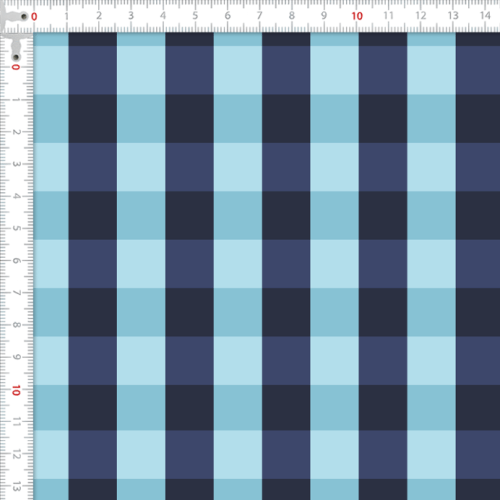Screen dimensions: 500x500
Task: Click the red 10 on the top ruler
Action: click(357, 16)
